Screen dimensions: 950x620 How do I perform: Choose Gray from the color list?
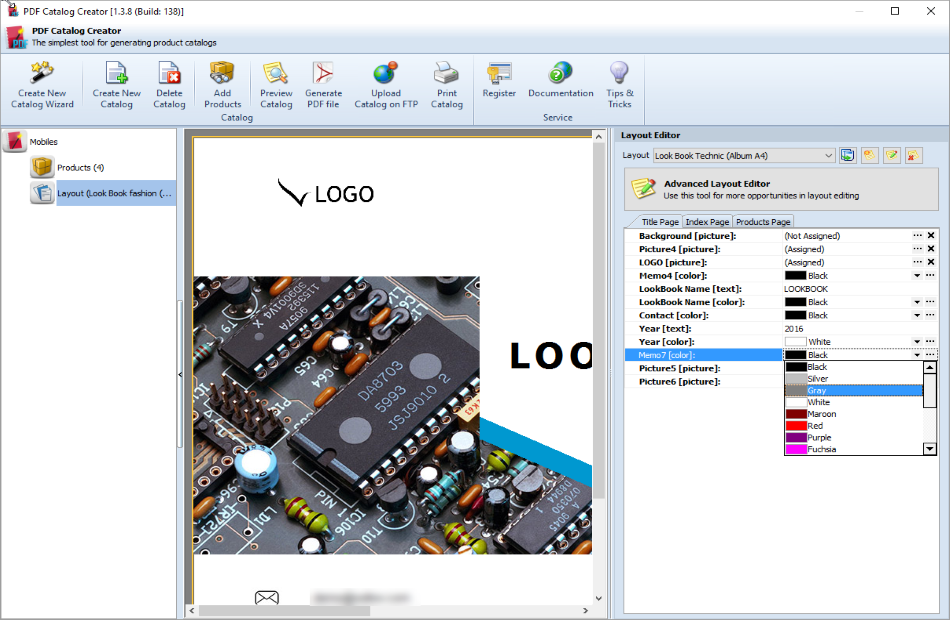click(854, 390)
